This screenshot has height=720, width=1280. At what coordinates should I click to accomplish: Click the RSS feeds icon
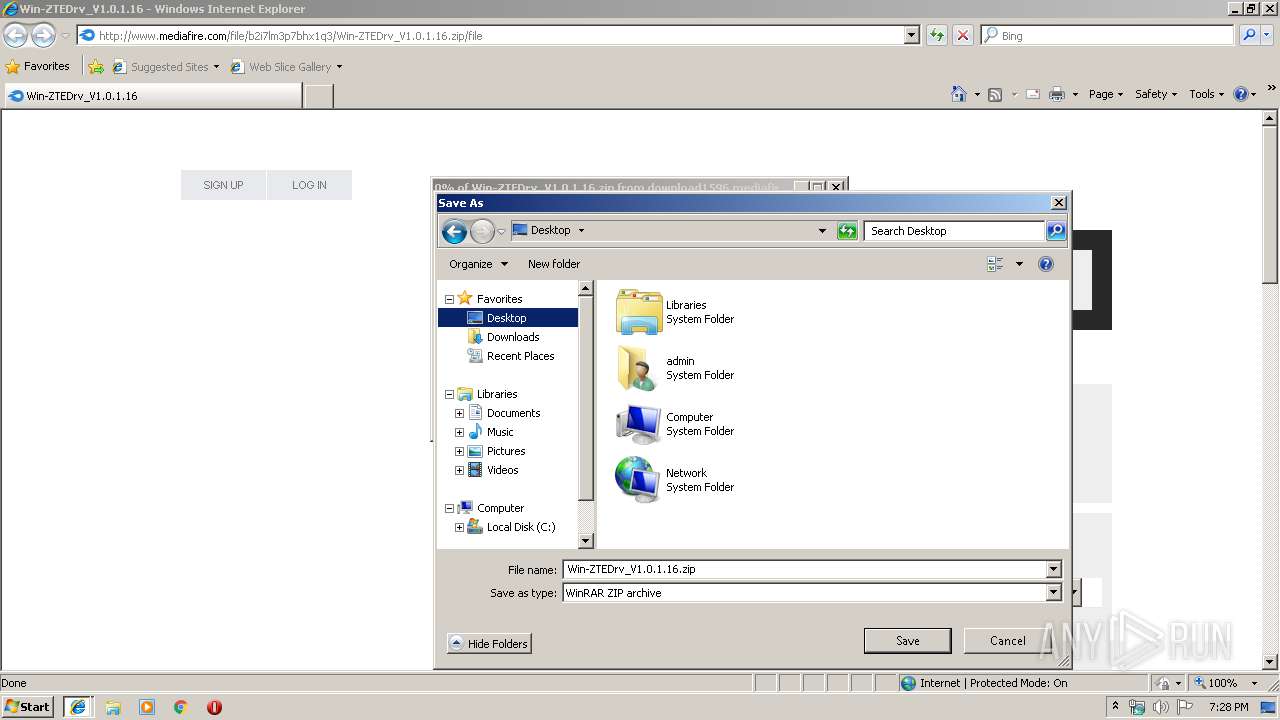(995, 94)
